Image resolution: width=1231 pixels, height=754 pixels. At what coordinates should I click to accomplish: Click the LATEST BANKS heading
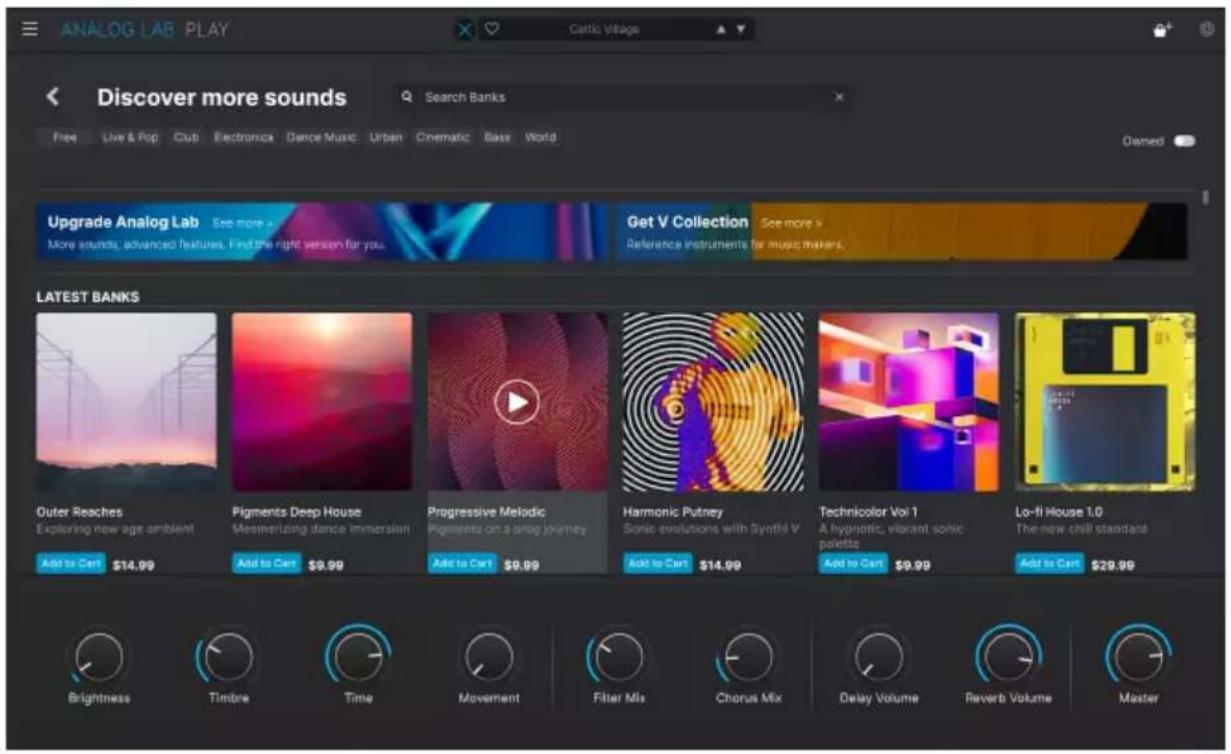[x=88, y=297]
